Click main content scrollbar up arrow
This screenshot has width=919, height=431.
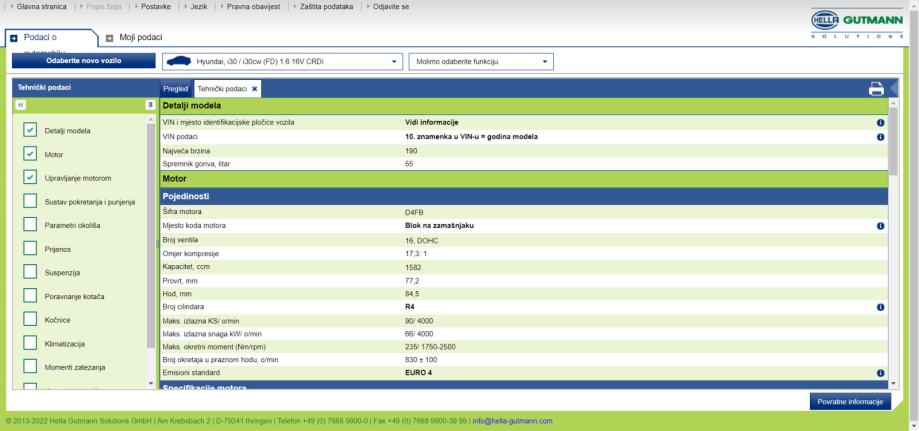click(893, 103)
